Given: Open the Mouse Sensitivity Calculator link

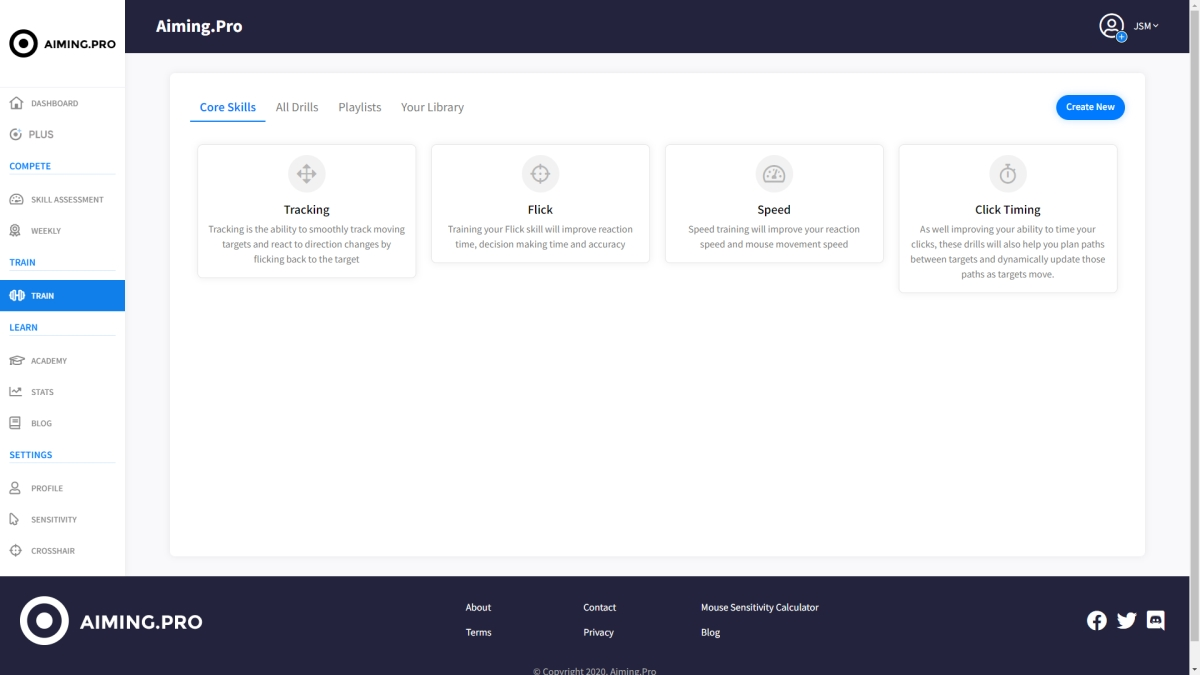Looking at the screenshot, I should pos(759,607).
